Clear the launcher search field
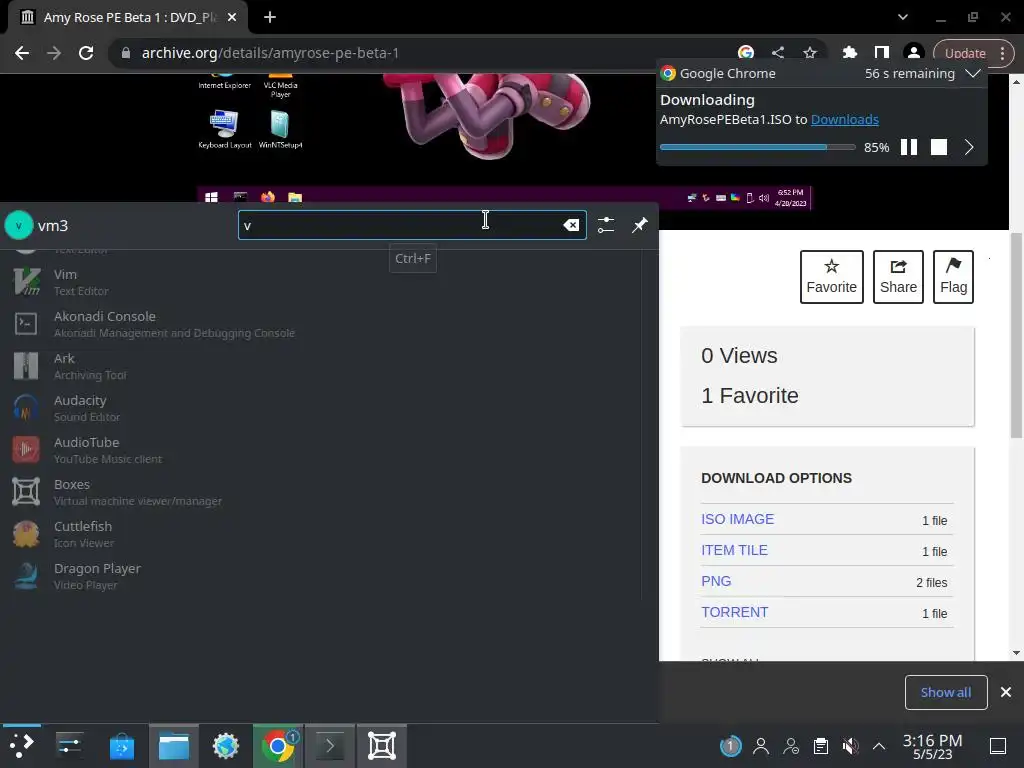 click(571, 225)
